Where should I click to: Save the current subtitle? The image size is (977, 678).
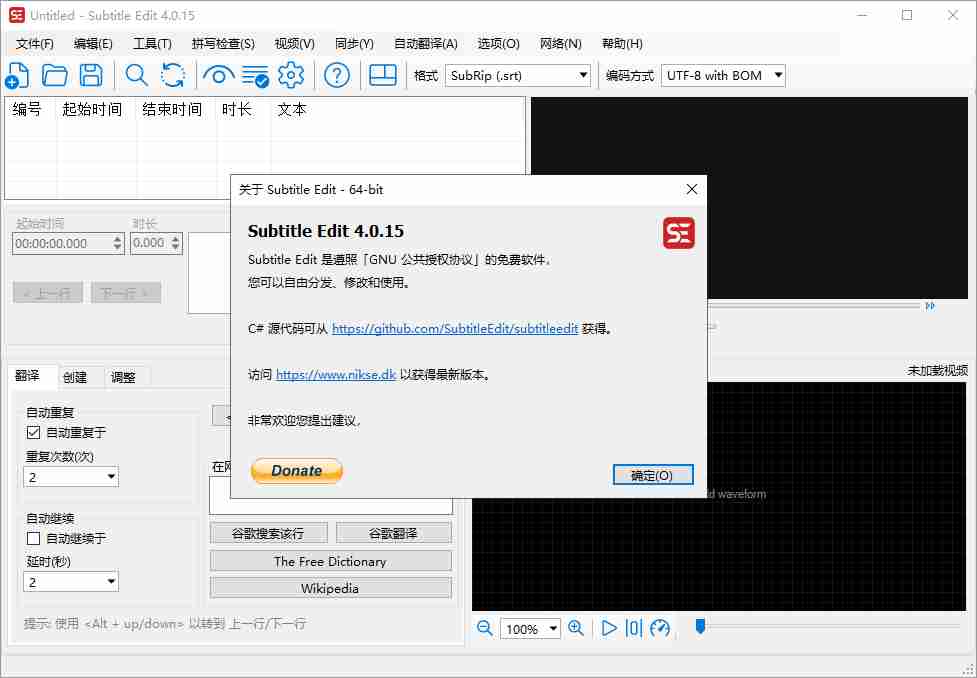[x=90, y=75]
